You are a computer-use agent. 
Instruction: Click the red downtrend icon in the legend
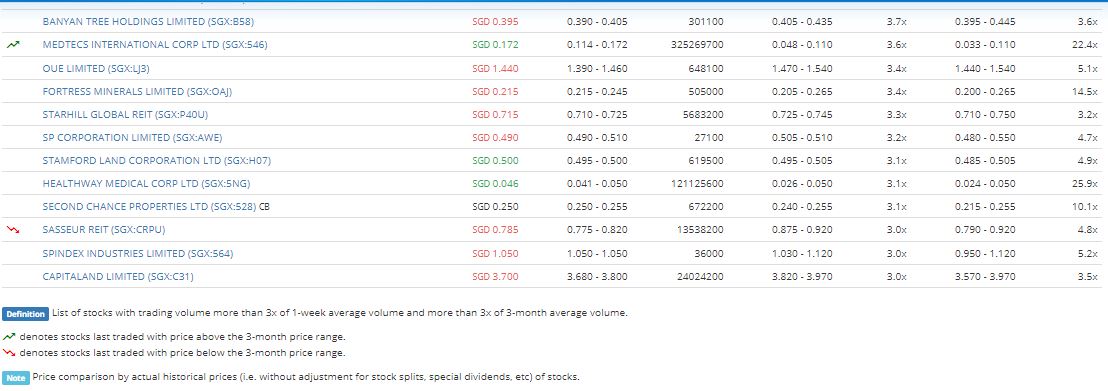pyautogui.click(x=9, y=352)
